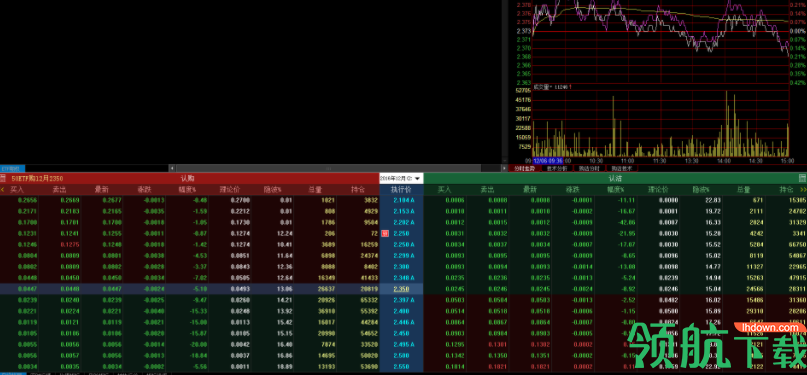This screenshot has height=375, width=807.
Task: Click the call change percent -20.00
Action: (198, 344)
